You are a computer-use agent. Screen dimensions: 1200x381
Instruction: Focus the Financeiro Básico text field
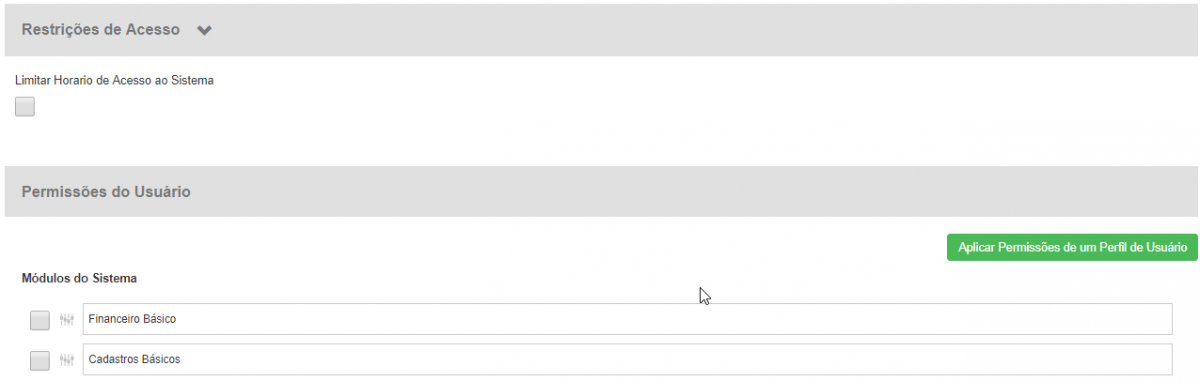point(627,319)
